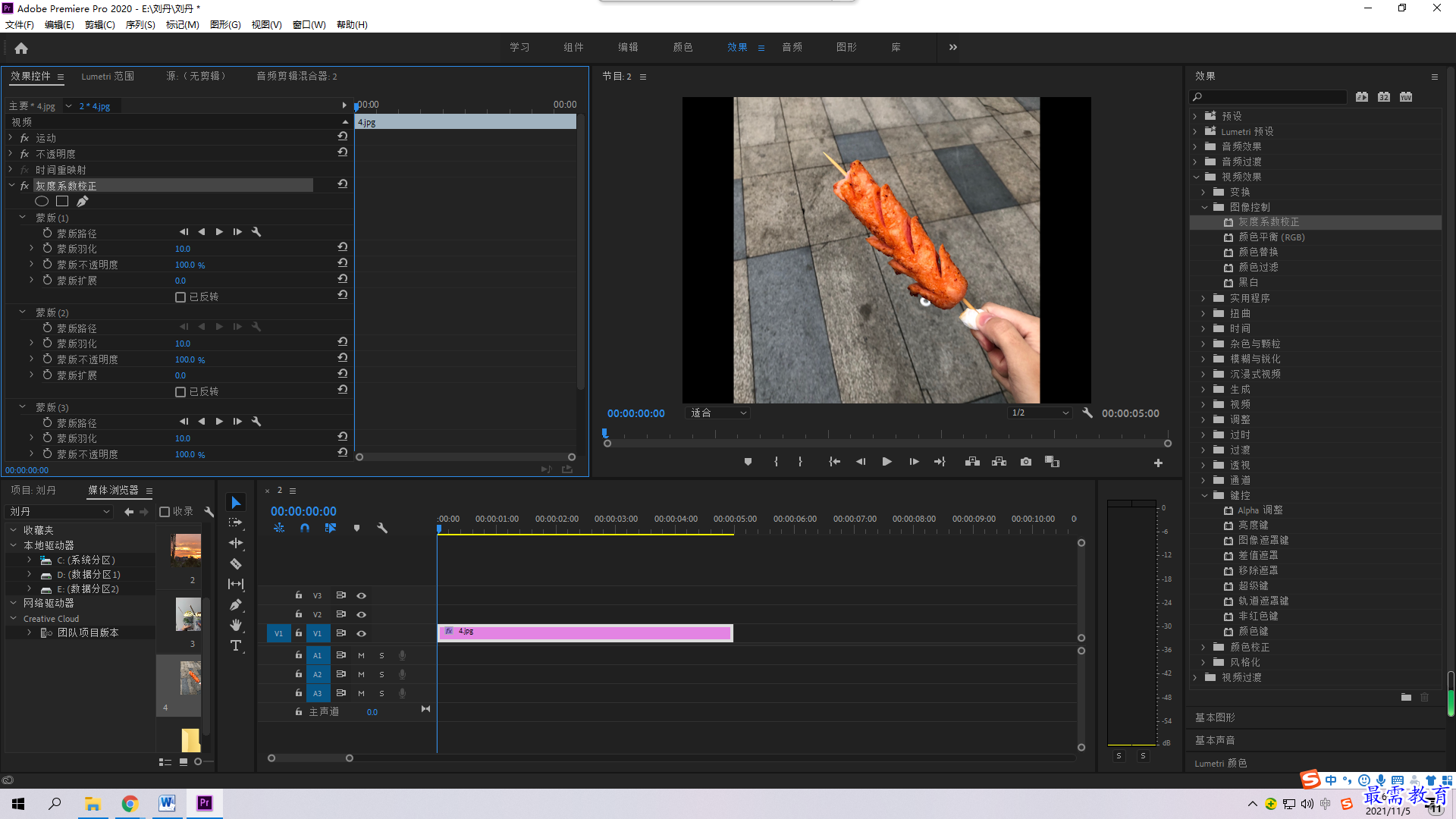Screen dimensions: 1456x819
Task: Switch to 音频 workspace
Action: pos(792,47)
